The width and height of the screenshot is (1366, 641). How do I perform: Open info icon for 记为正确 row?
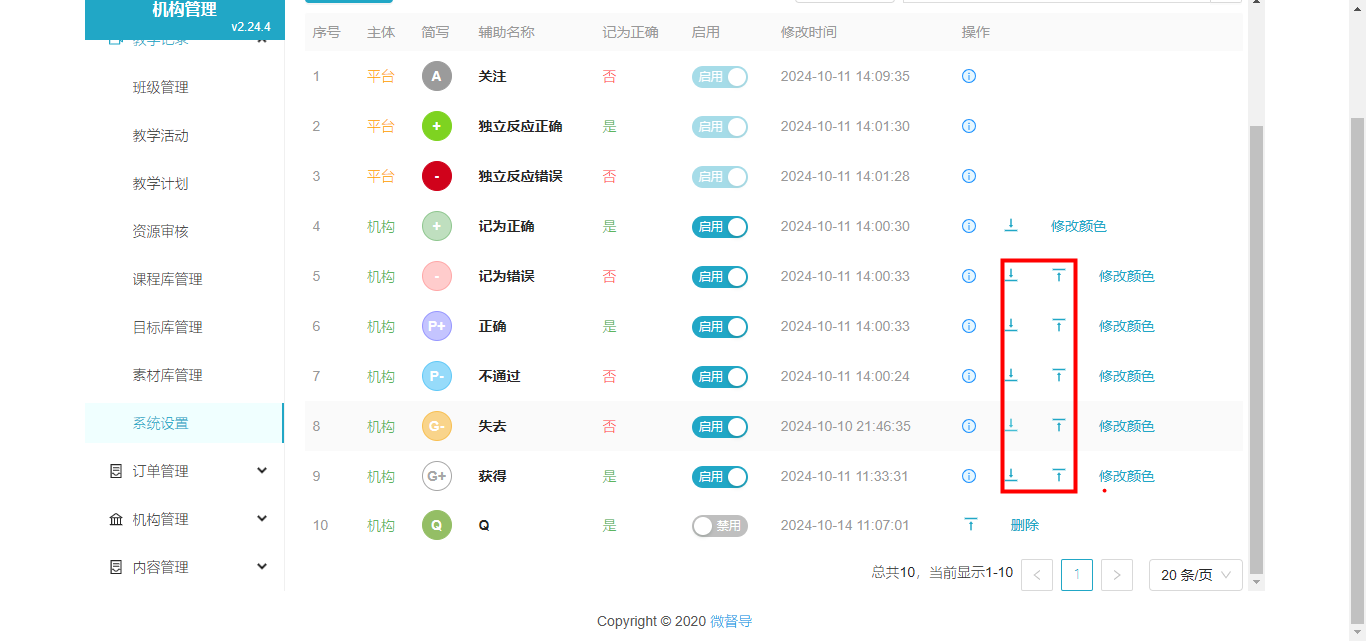[968, 226]
